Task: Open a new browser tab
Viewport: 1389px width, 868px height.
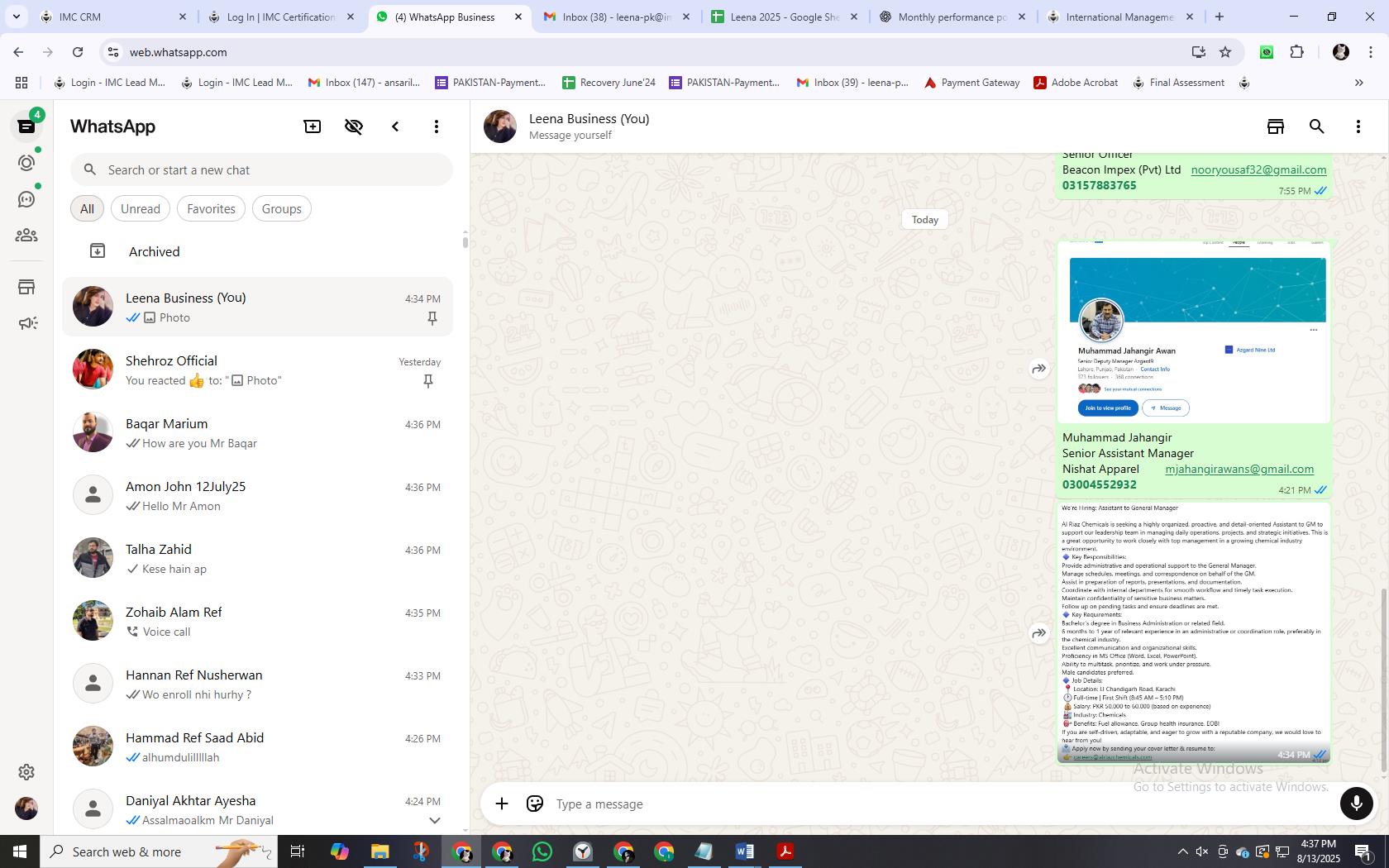Action: click(x=1219, y=17)
